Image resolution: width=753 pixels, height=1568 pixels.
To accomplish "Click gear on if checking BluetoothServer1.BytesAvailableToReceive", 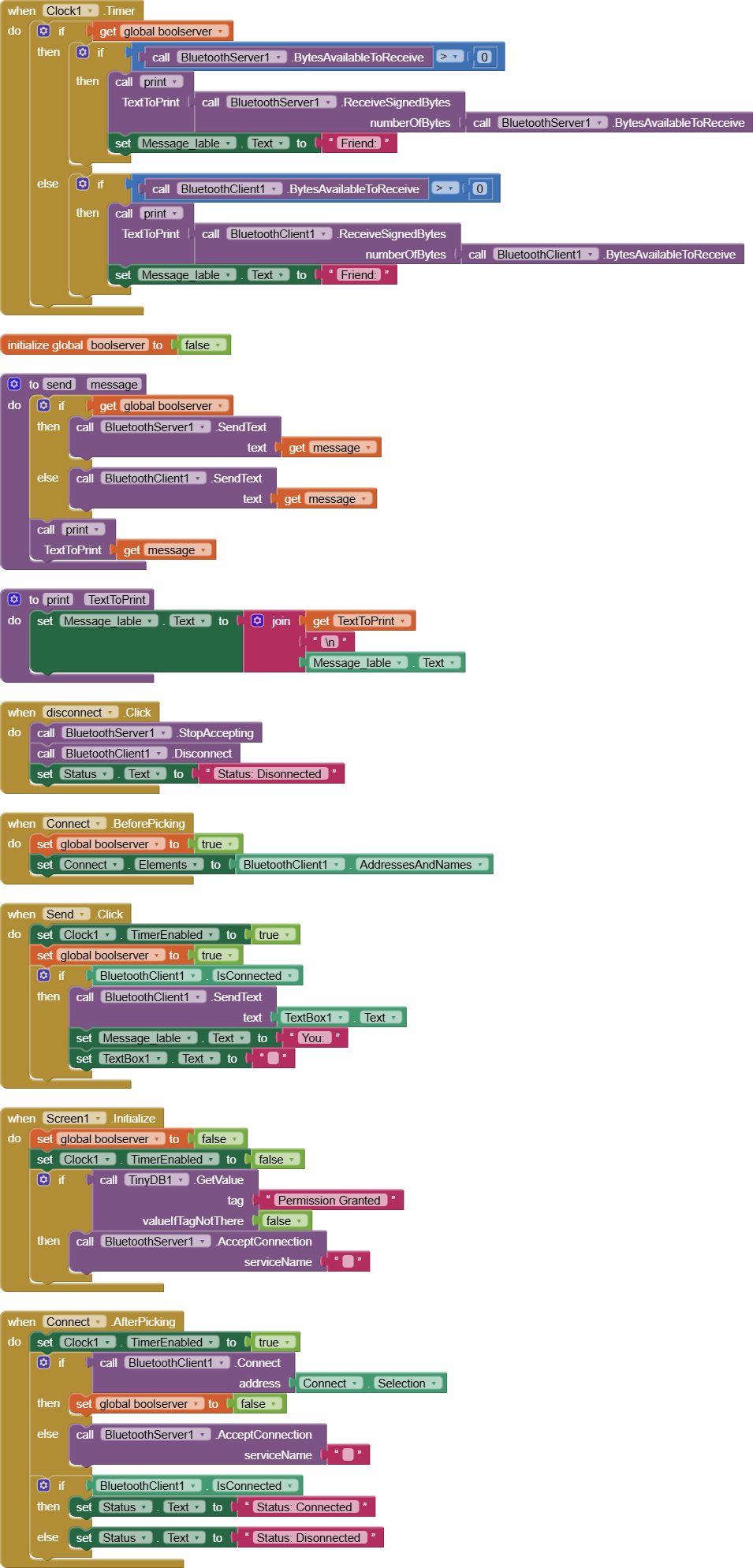I will click(84, 52).
